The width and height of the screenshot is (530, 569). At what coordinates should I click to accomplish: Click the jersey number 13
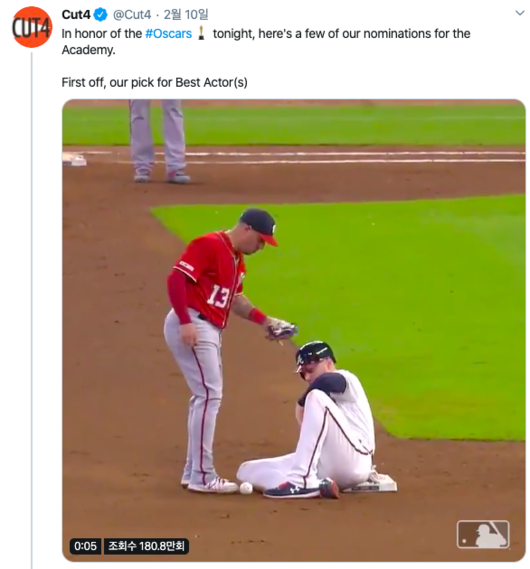click(218, 296)
